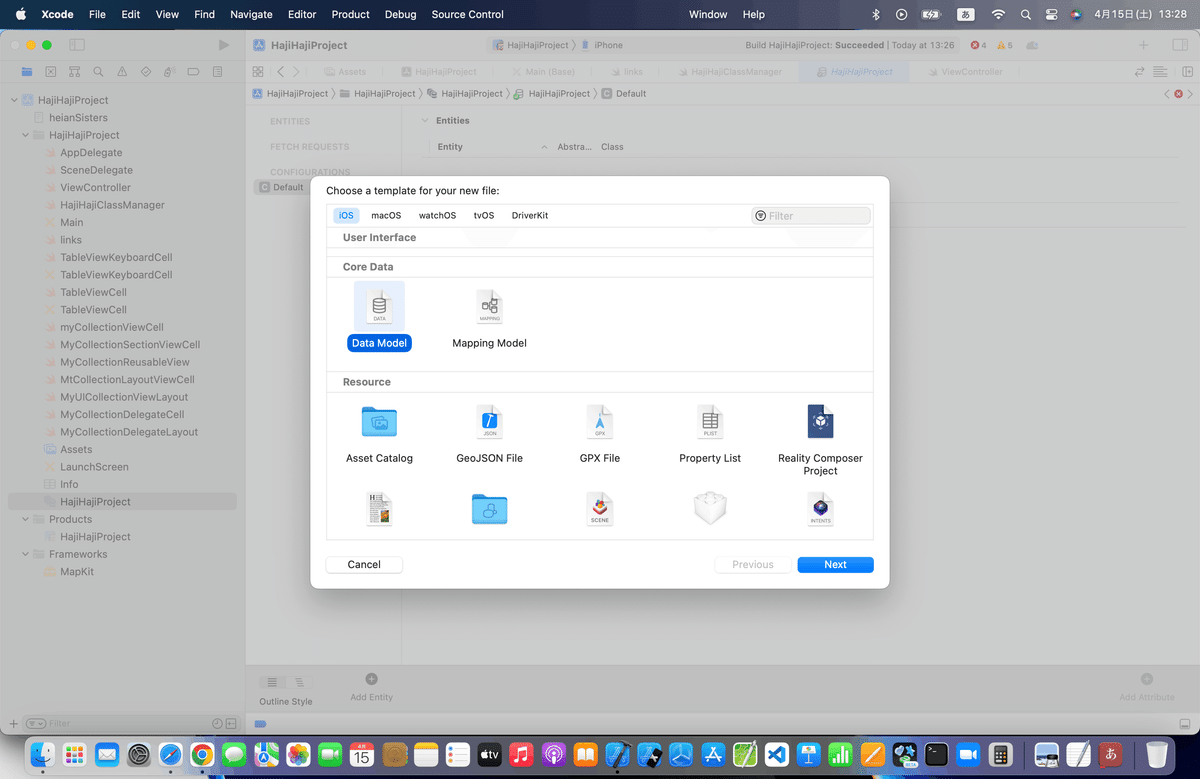Toggle the left navigator sidebar

(x=77, y=45)
